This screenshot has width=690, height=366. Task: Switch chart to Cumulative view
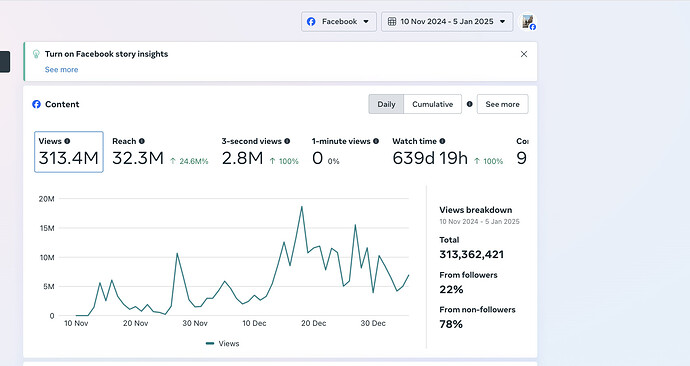433,104
